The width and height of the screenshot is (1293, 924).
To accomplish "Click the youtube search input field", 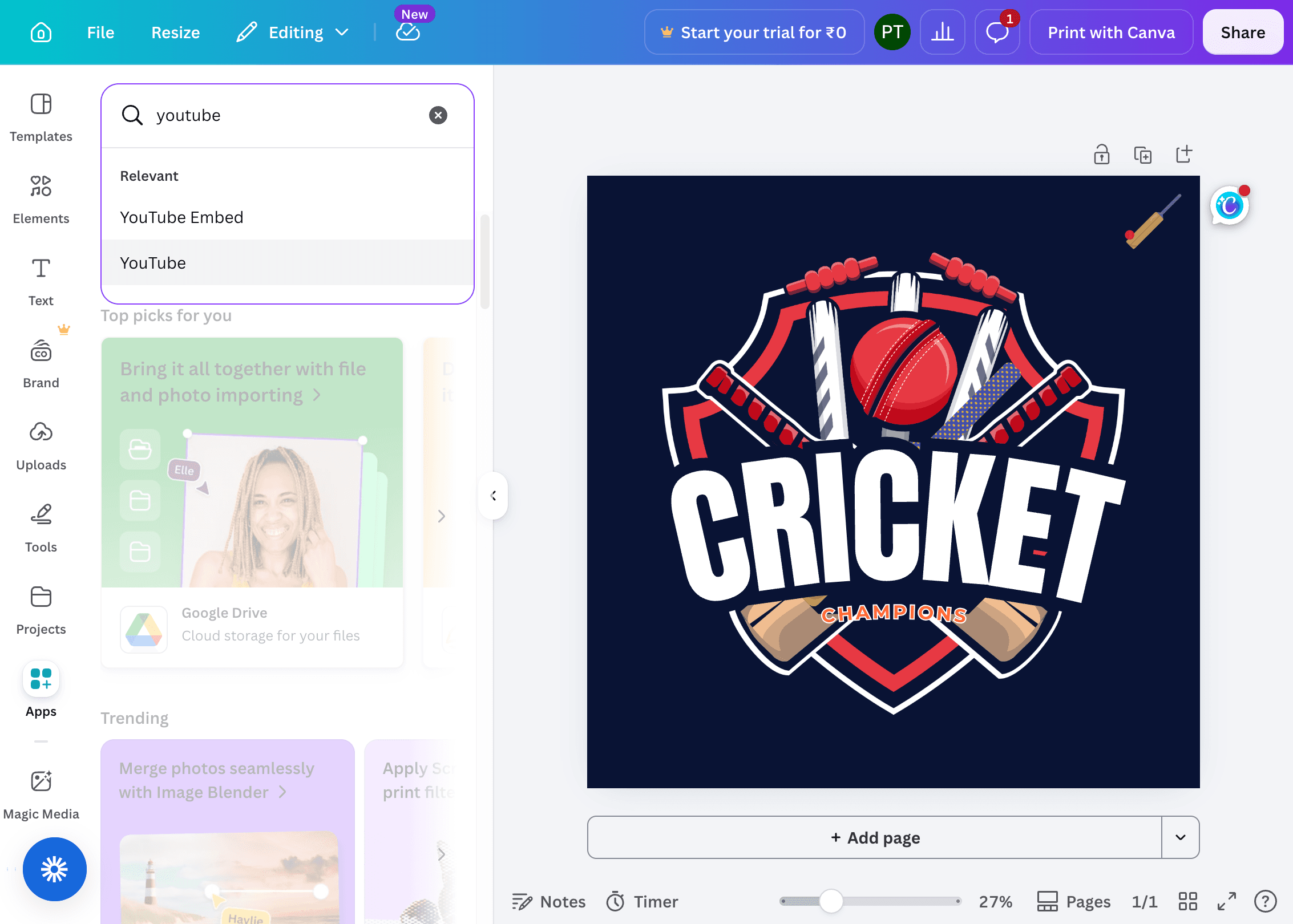I will (x=288, y=115).
